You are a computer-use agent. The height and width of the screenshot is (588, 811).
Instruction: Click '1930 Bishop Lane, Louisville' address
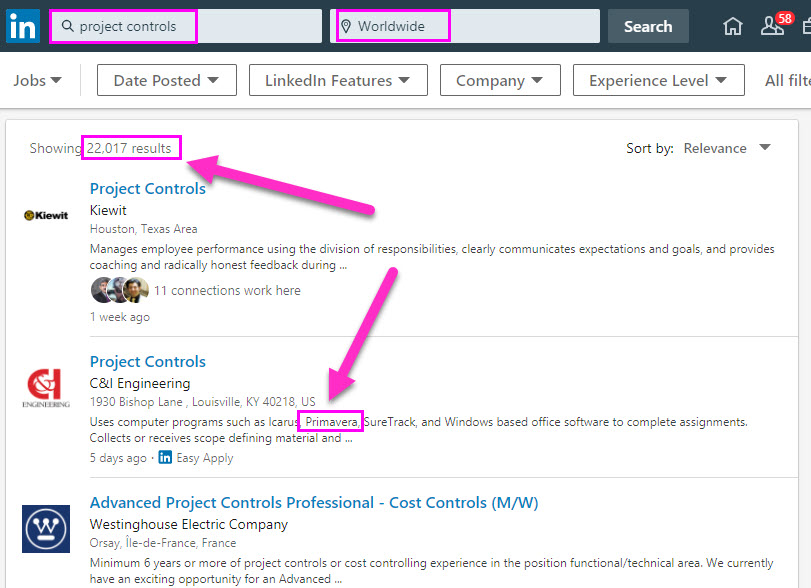click(x=202, y=402)
